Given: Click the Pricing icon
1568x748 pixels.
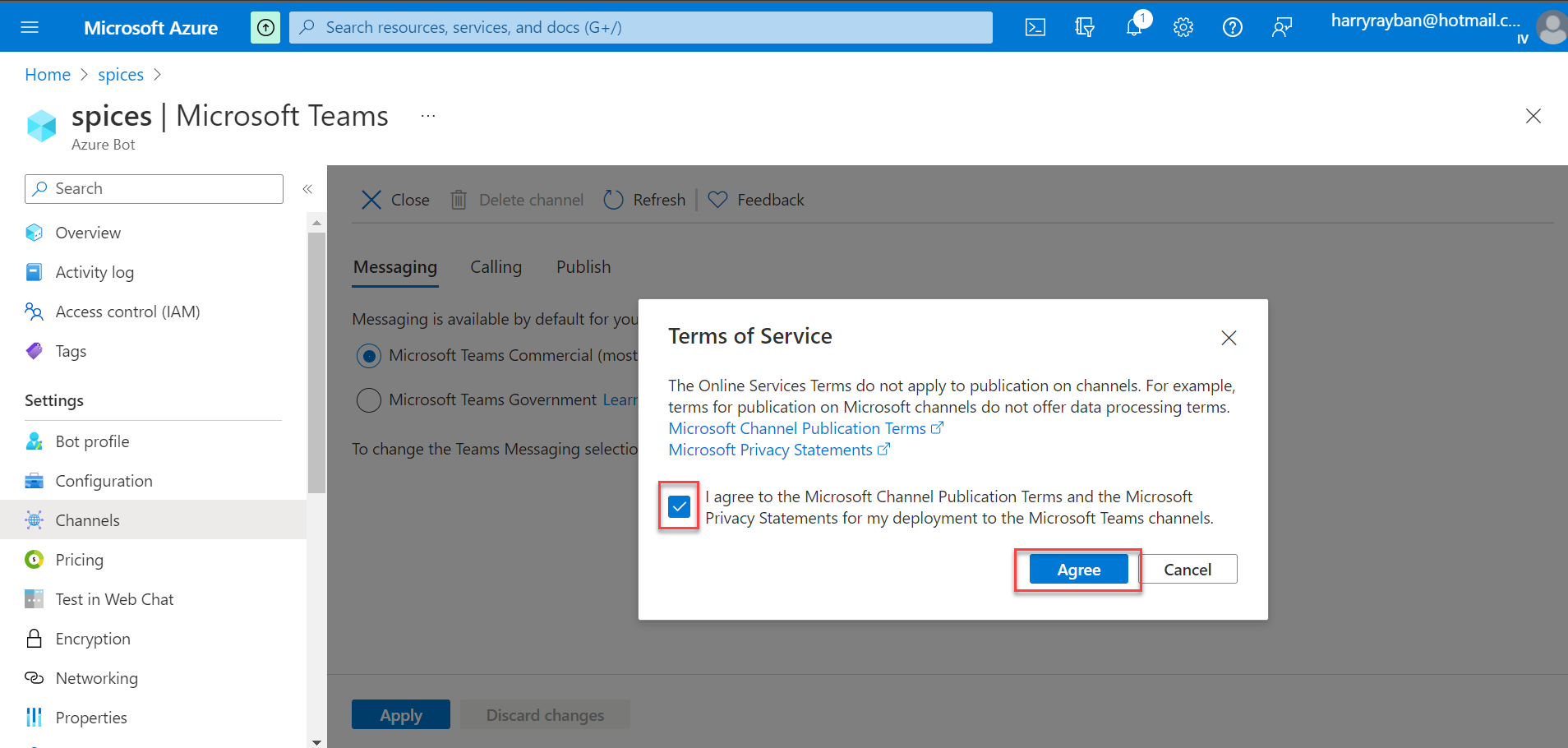Looking at the screenshot, I should coord(34,560).
